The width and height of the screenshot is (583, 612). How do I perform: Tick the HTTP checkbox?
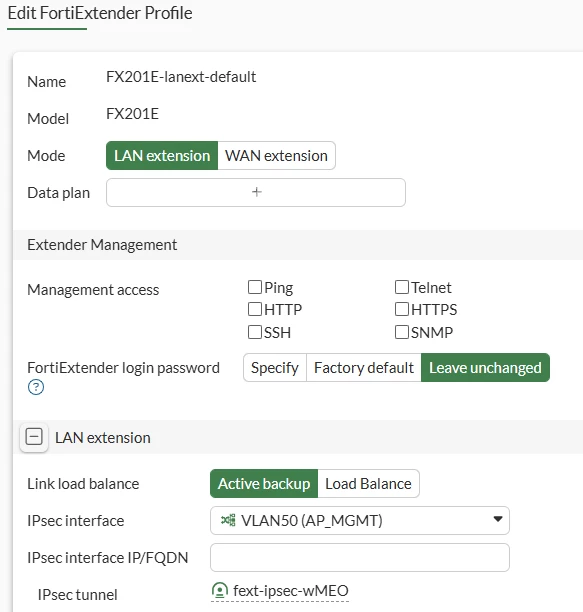(255, 309)
